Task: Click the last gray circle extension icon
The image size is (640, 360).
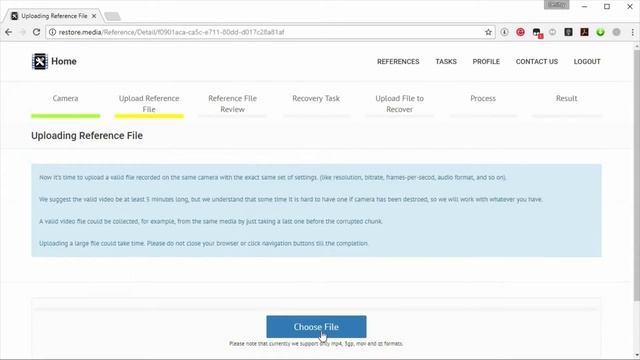Action: click(616, 32)
